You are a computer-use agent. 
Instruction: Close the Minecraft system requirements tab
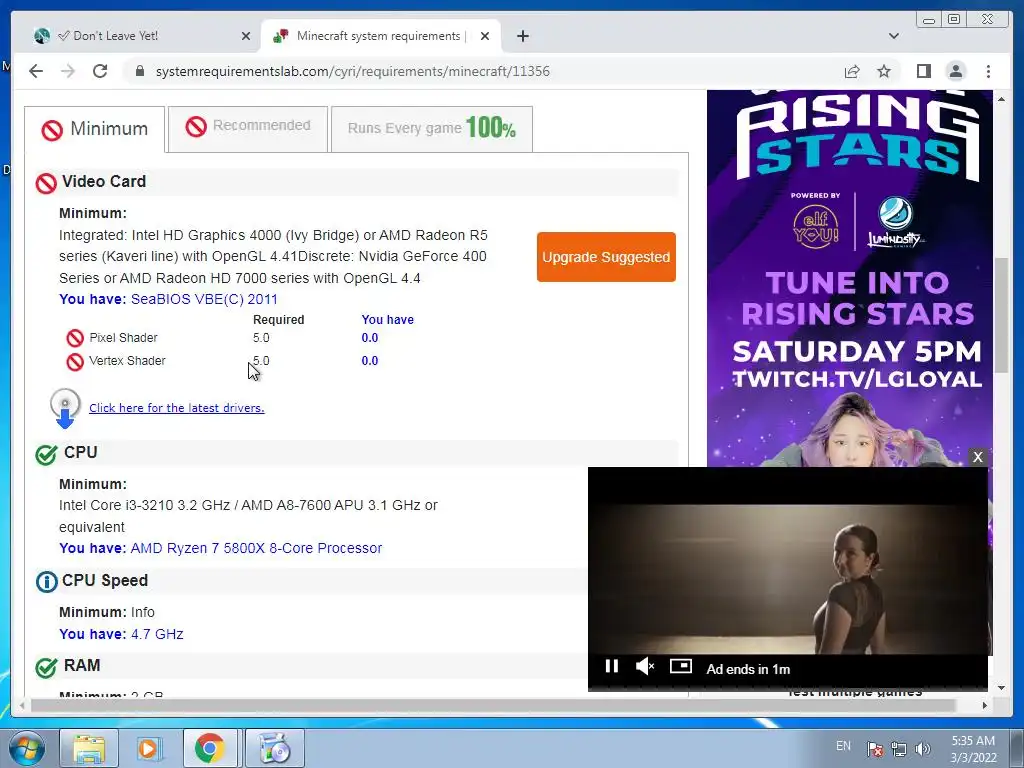coord(485,36)
